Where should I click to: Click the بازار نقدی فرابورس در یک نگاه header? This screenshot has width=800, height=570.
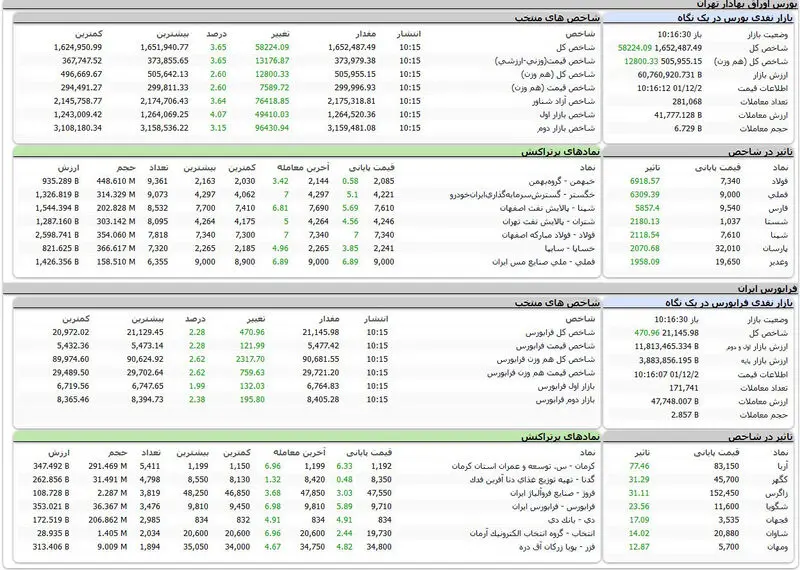coord(729,303)
